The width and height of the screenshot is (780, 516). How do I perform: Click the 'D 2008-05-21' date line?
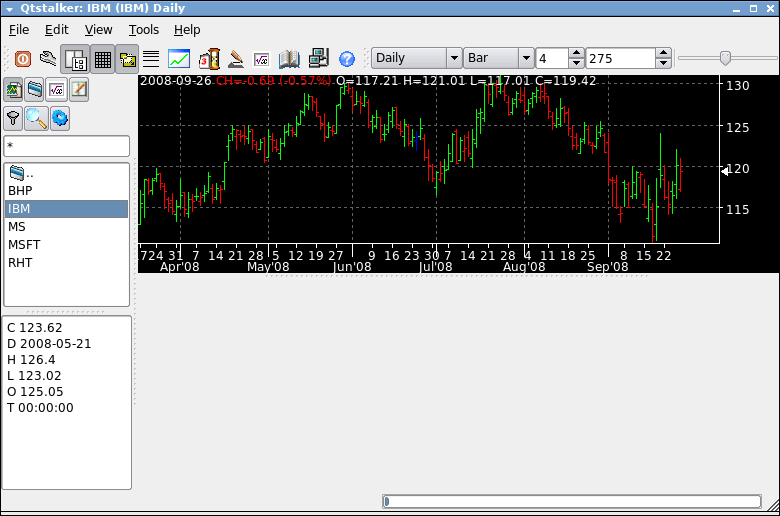click(49, 344)
